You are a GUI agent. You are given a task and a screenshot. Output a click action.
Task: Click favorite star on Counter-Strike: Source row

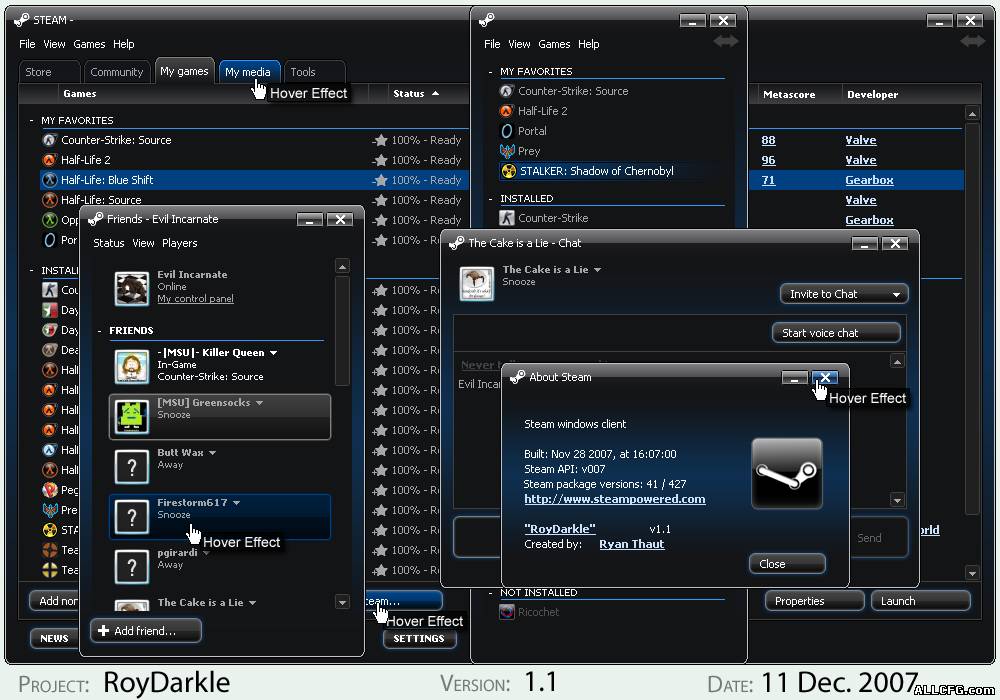tap(380, 140)
